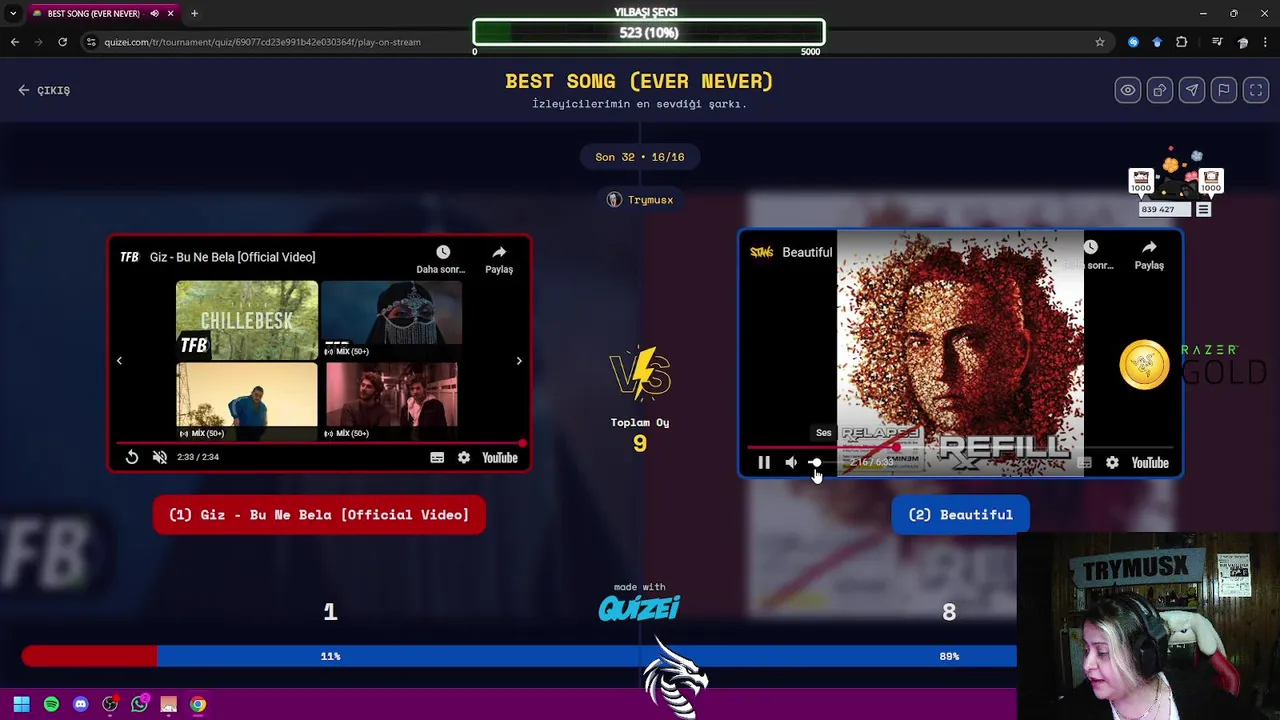
Task: Open settings gear on the Giz video
Action: 464,457
